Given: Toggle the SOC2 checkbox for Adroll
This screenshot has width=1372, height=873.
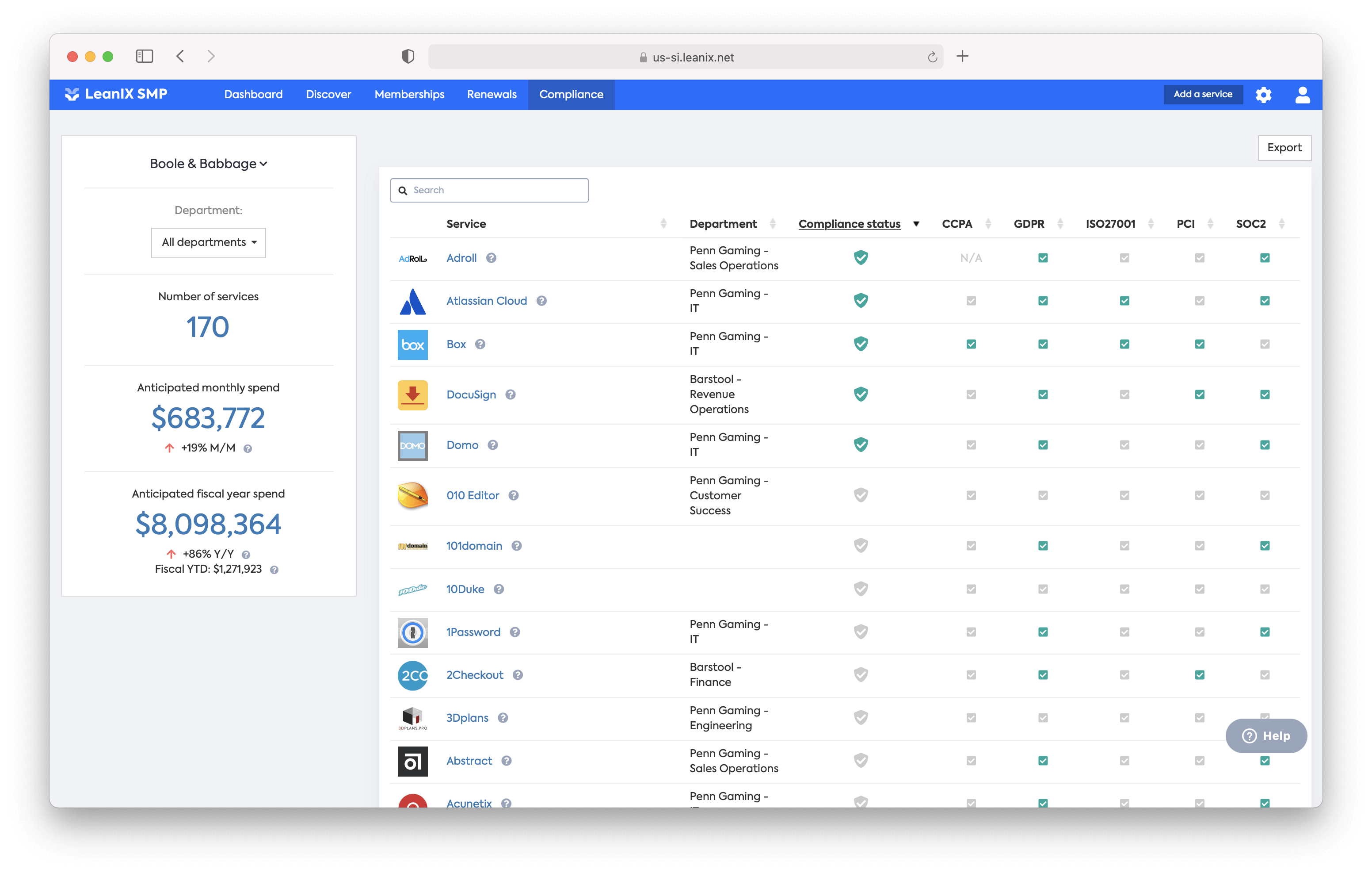Looking at the screenshot, I should (x=1264, y=258).
